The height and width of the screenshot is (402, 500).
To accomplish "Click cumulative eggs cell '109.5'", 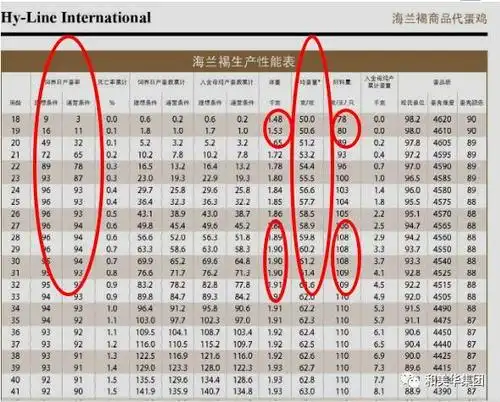I will point(145,332).
